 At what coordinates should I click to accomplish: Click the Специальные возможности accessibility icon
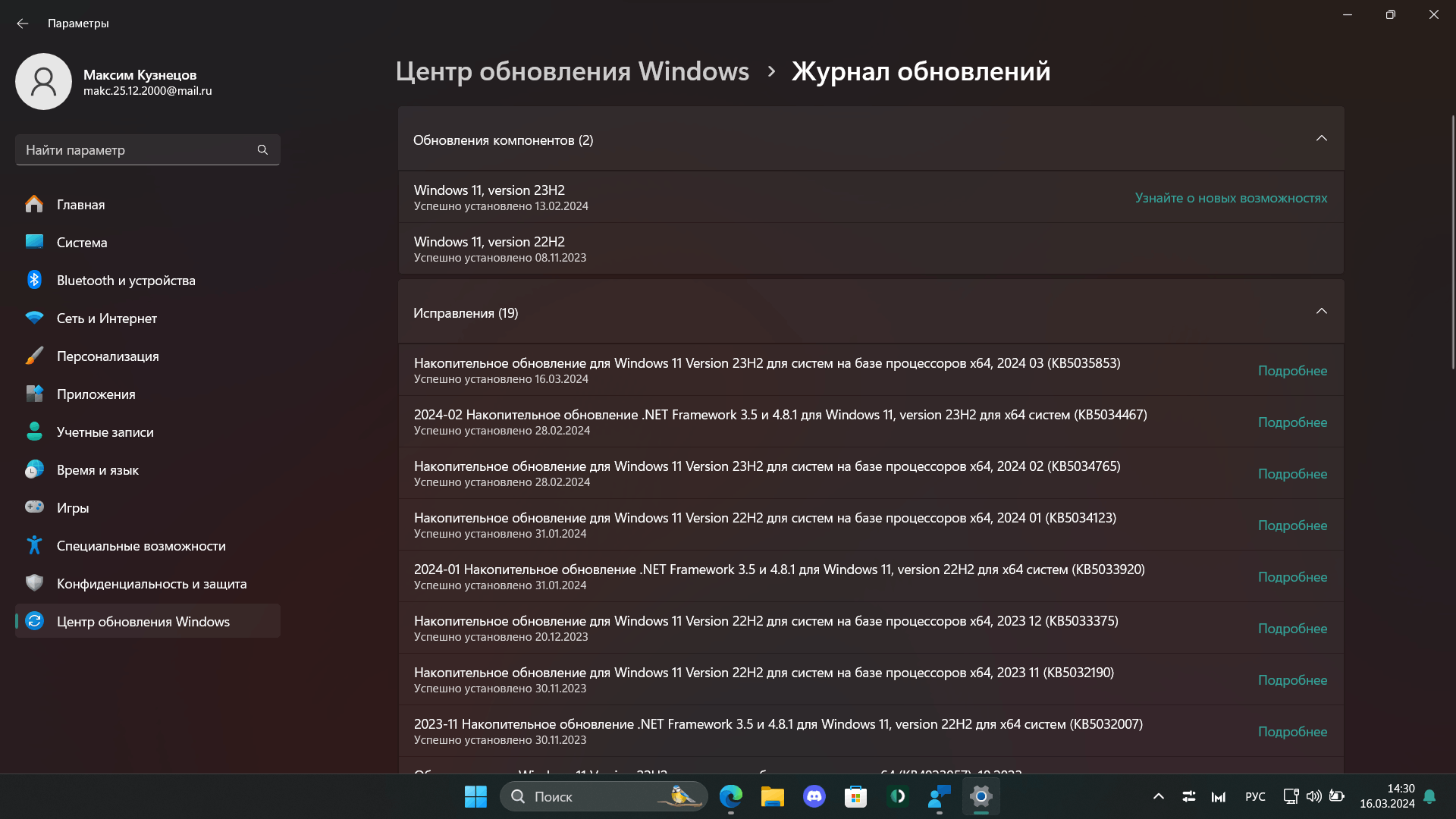click(x=34, y=545)
